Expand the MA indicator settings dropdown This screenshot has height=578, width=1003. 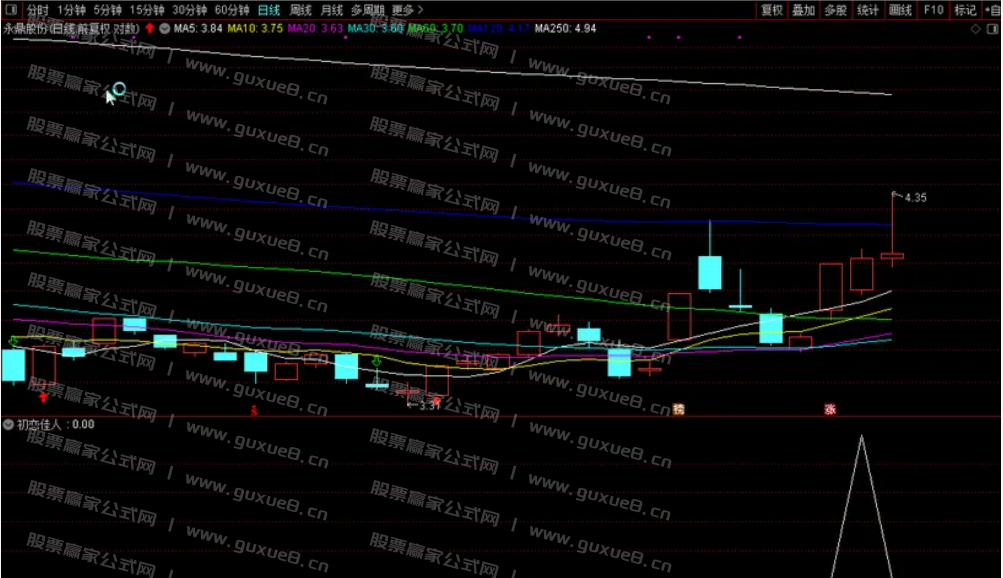[x=165, y=29]
